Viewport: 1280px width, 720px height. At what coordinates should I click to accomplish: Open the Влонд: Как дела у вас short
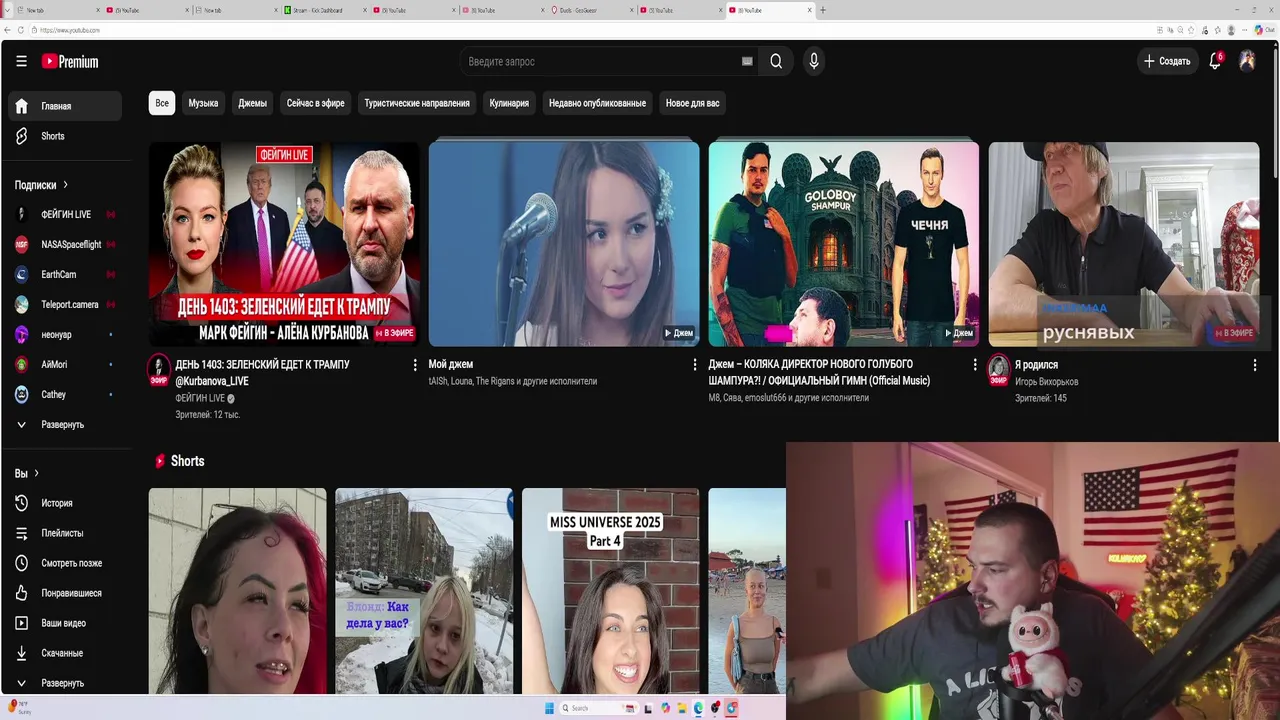(424, 591)
